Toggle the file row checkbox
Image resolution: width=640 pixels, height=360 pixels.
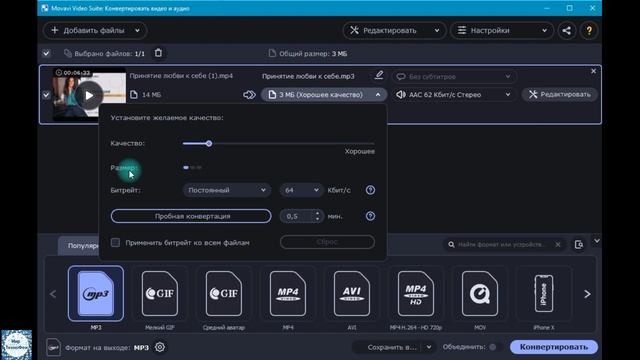(46, 95)
